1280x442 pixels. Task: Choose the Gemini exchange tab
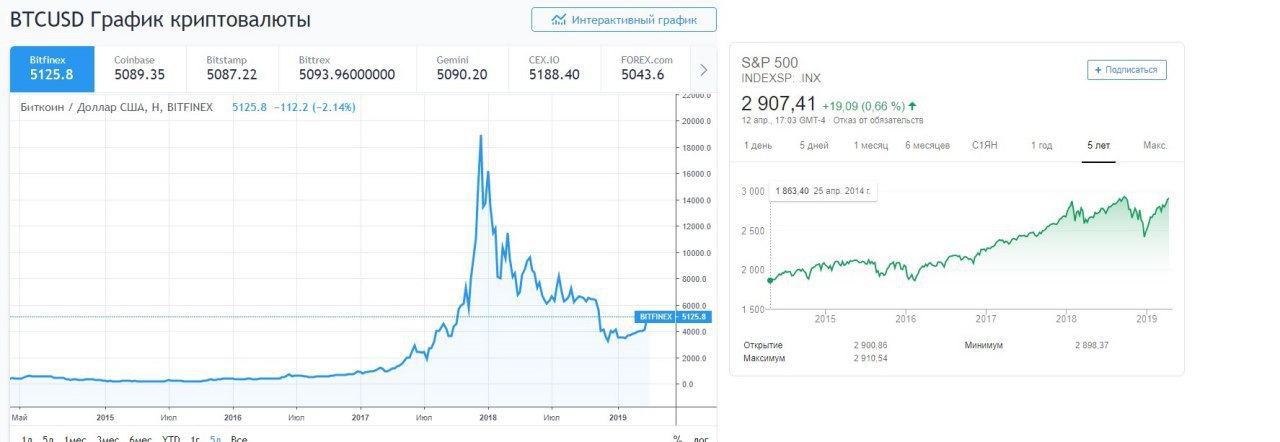click(462, 68)
